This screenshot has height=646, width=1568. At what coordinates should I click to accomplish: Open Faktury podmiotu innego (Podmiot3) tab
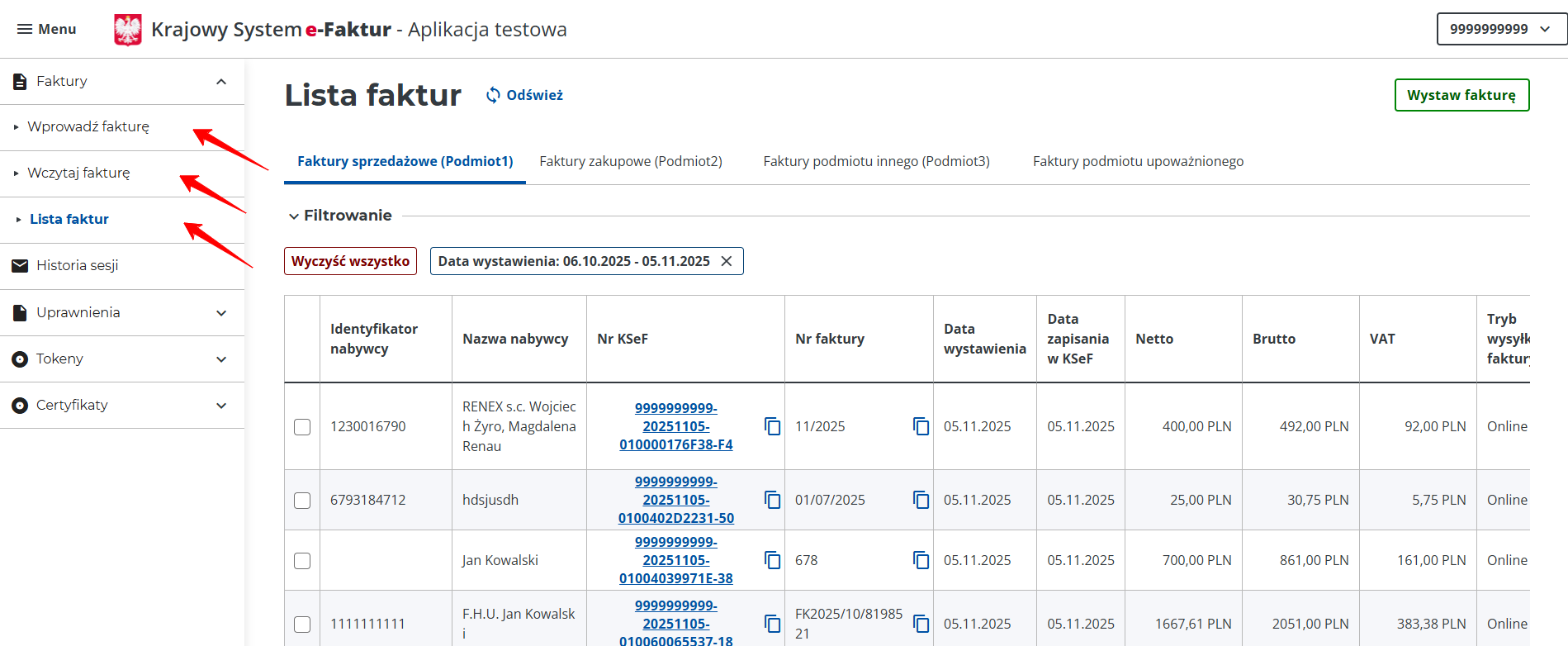[876, 161]
